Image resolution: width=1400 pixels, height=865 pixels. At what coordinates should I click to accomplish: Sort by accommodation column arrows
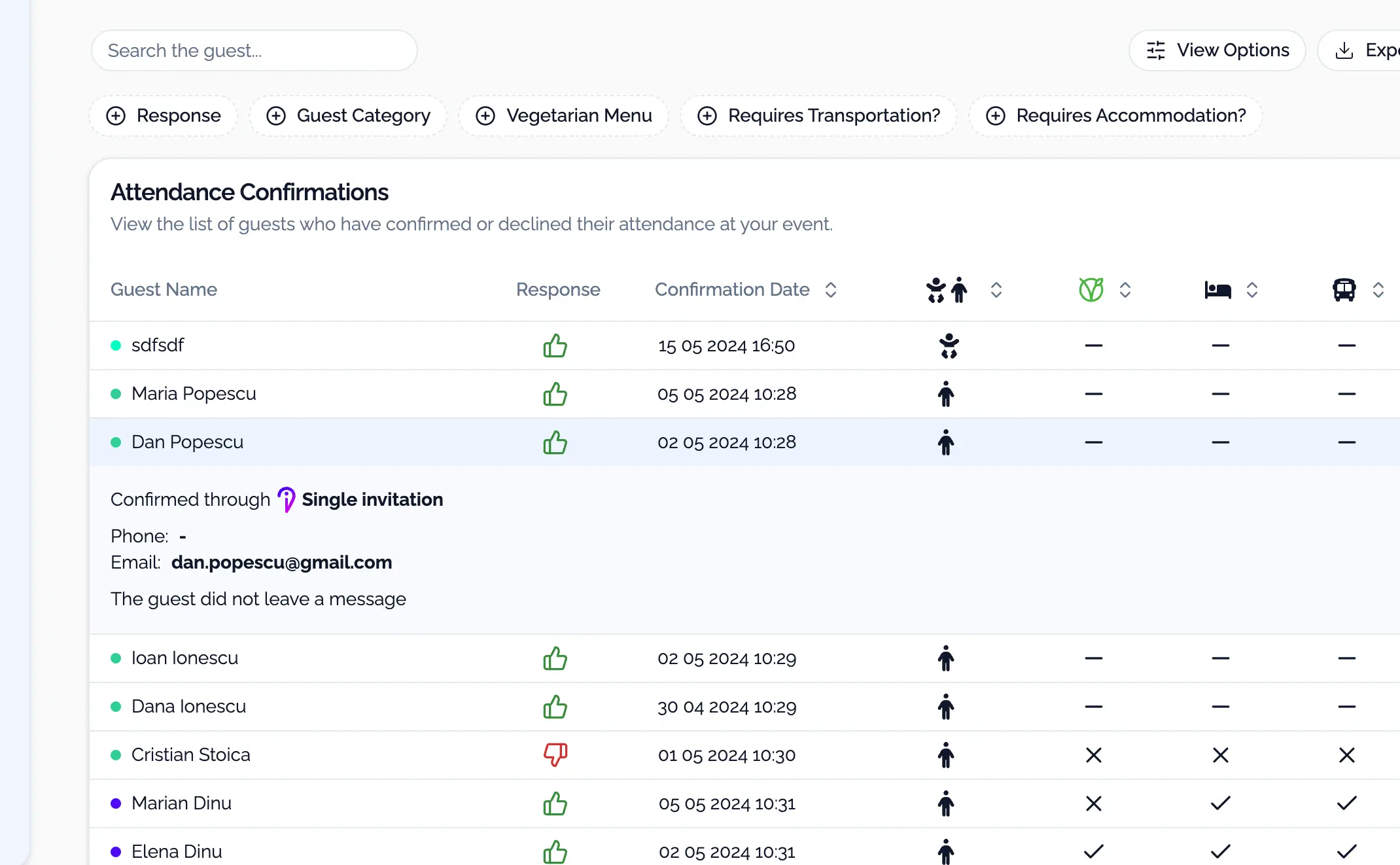pos(1252,290)
